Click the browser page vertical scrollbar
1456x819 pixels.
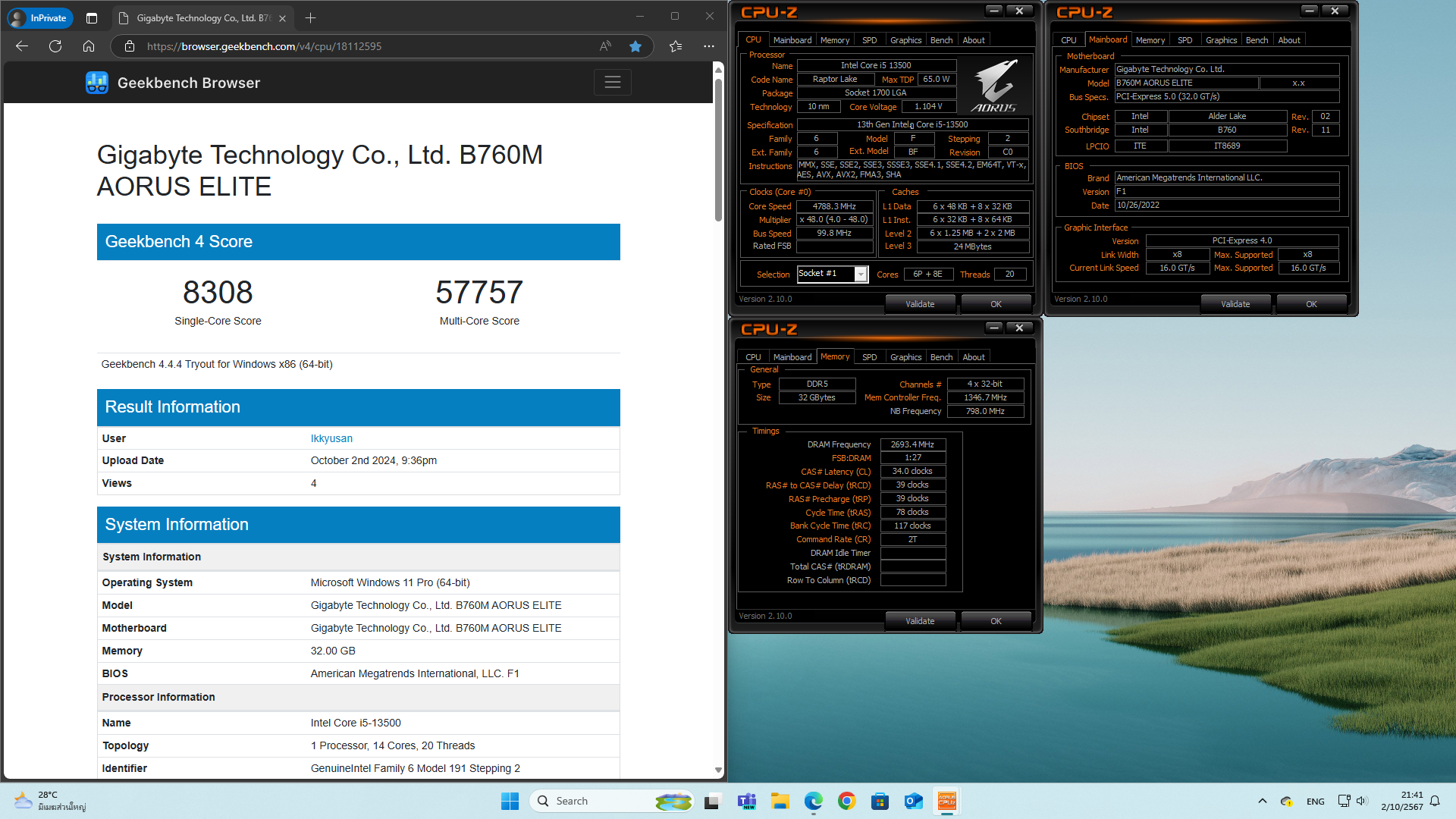coord(718,149)
